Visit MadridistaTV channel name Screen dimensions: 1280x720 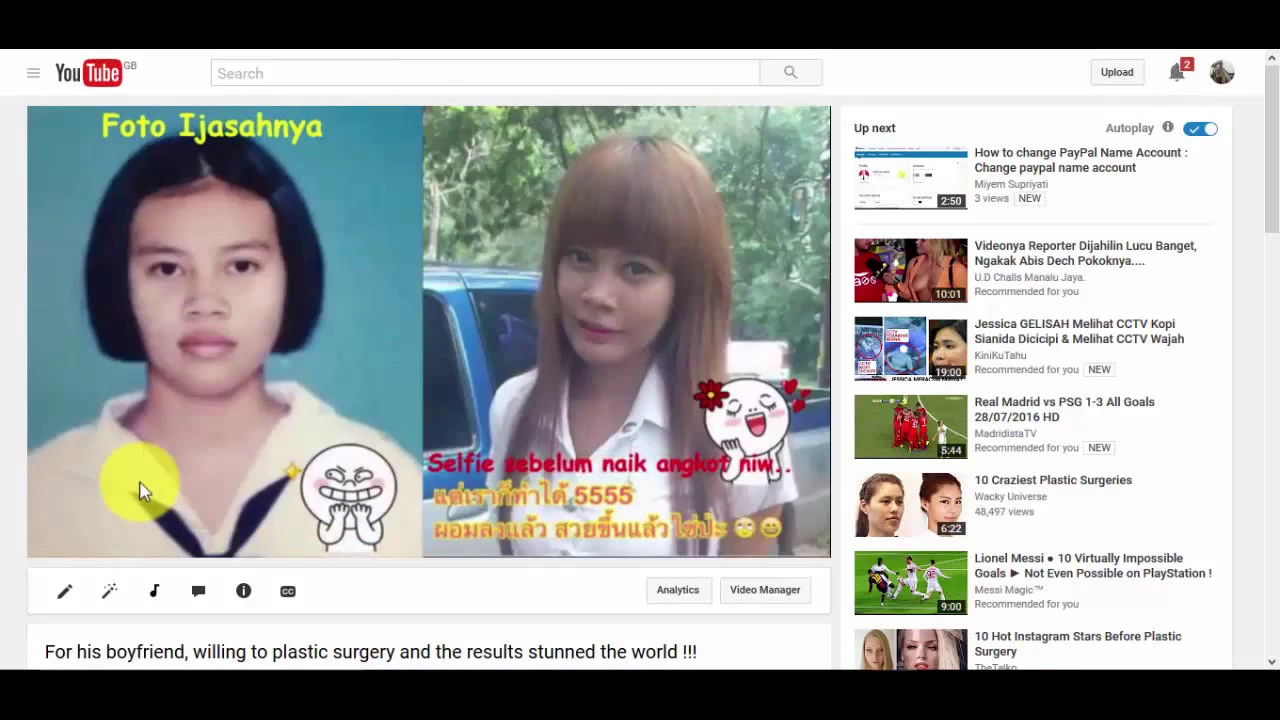[1005, 433]
